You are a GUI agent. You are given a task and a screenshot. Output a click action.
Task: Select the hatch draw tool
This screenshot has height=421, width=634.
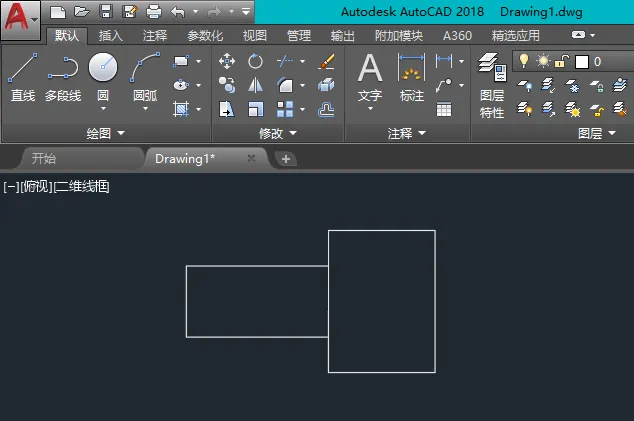tap(181, 109)
